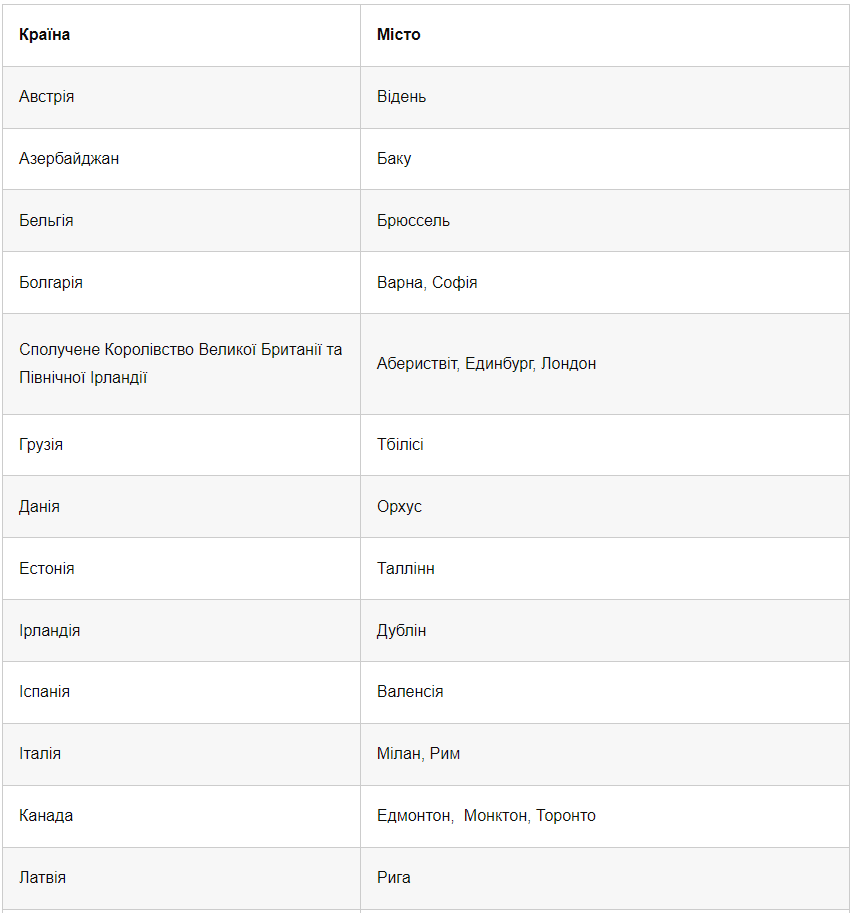Image resolution: width=853 pixels, height=913 pixels.
Task: Click the 'Місто' column header
Action: (x=399, y=35)
